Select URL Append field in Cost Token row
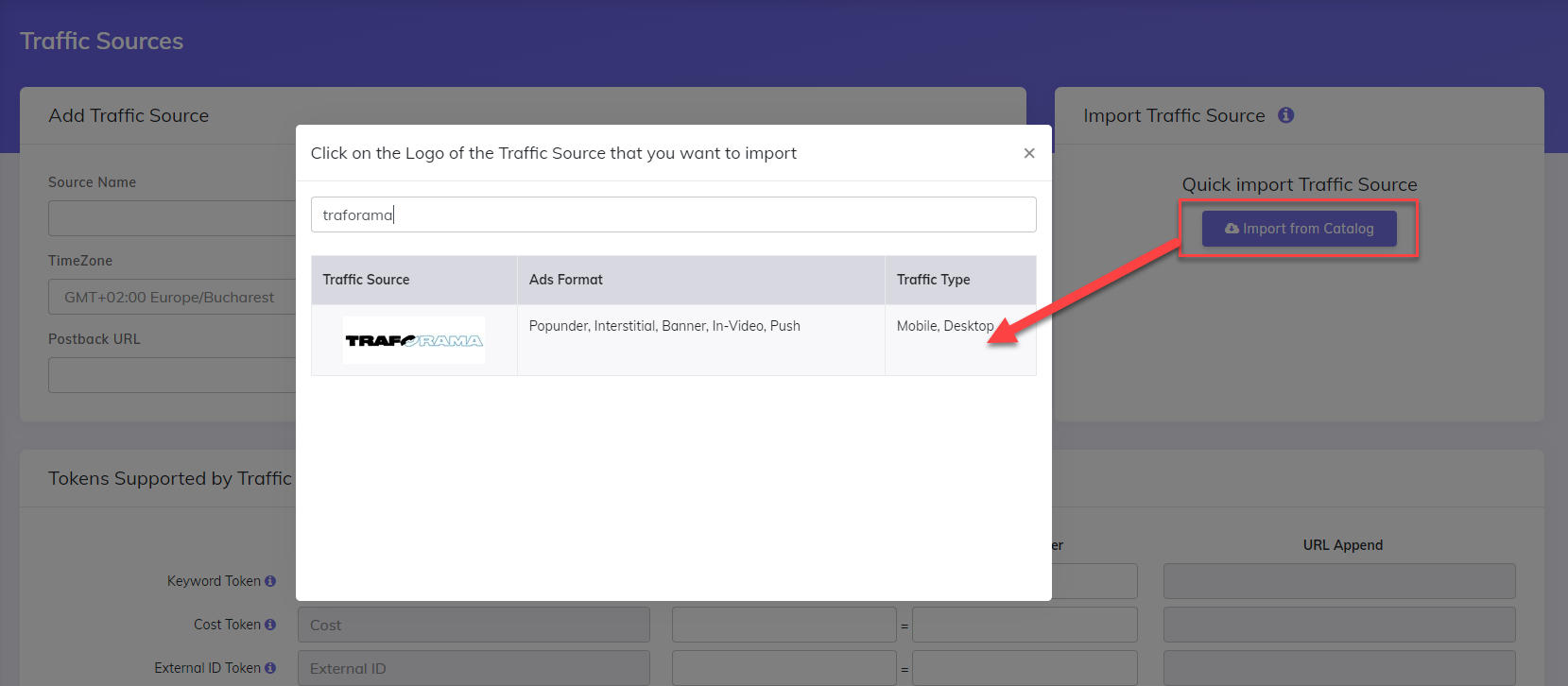This screenshot has height=686, width=1568. 1339,625
